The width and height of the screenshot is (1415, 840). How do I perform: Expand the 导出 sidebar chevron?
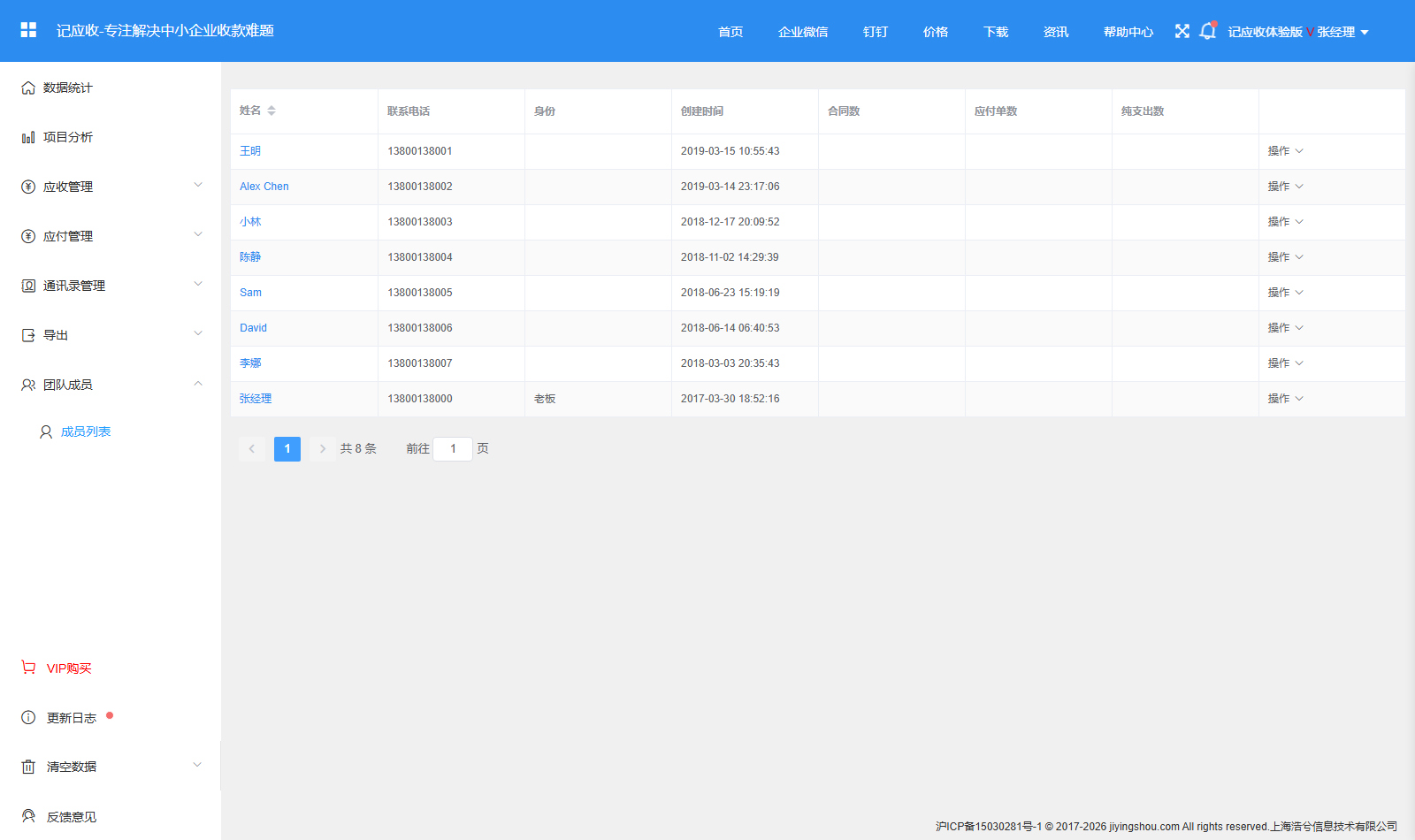(x=198, y=333)
